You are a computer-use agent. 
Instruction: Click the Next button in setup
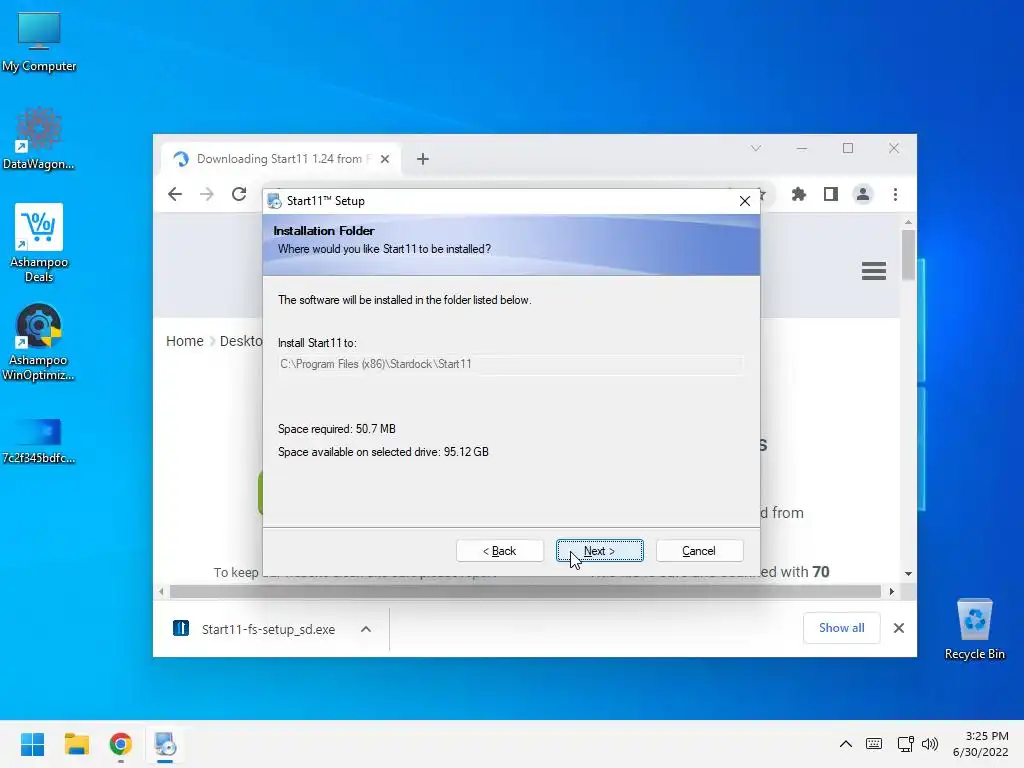600,551
